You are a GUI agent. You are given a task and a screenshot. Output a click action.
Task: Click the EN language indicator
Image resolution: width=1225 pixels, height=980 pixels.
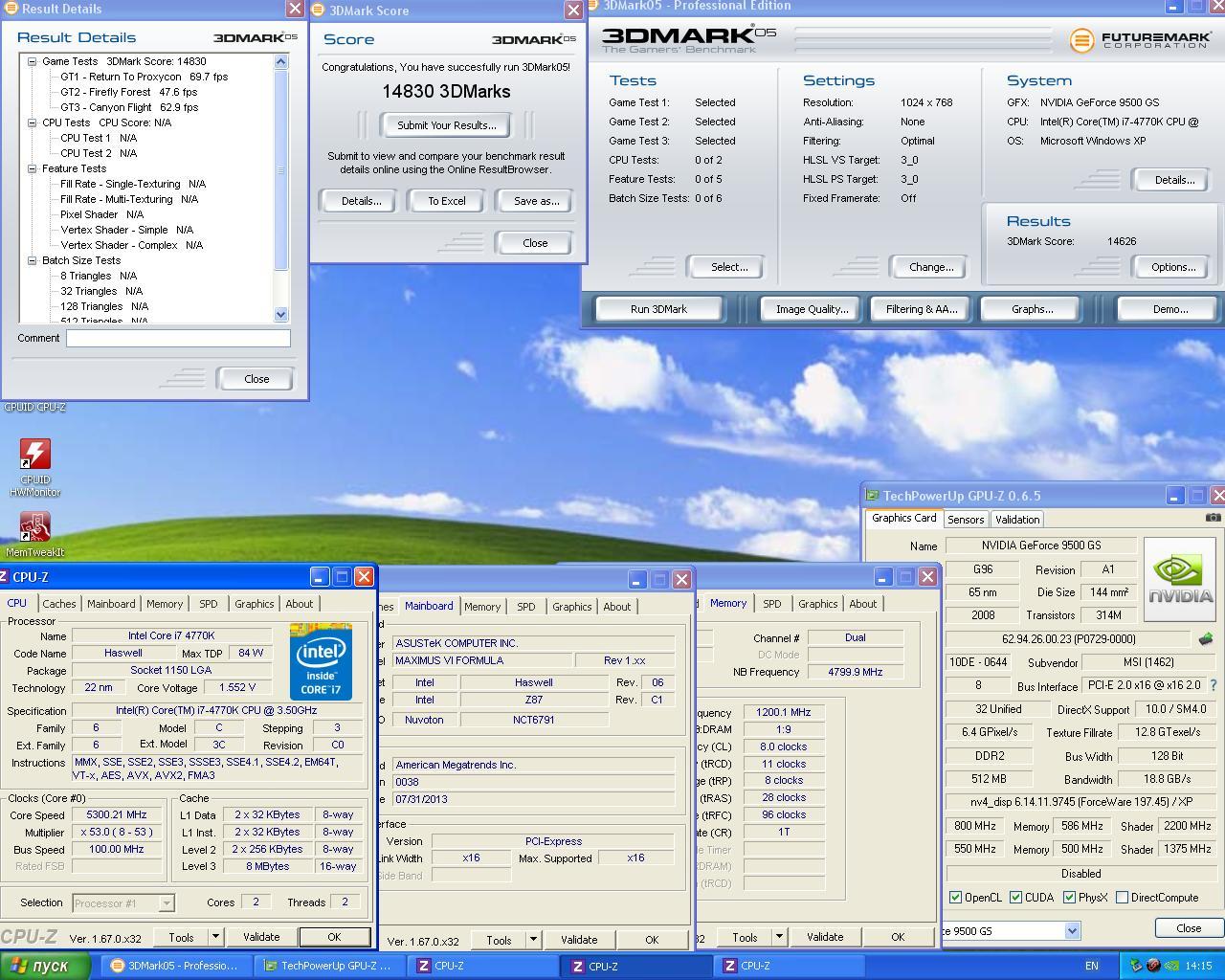(1092, 967)
